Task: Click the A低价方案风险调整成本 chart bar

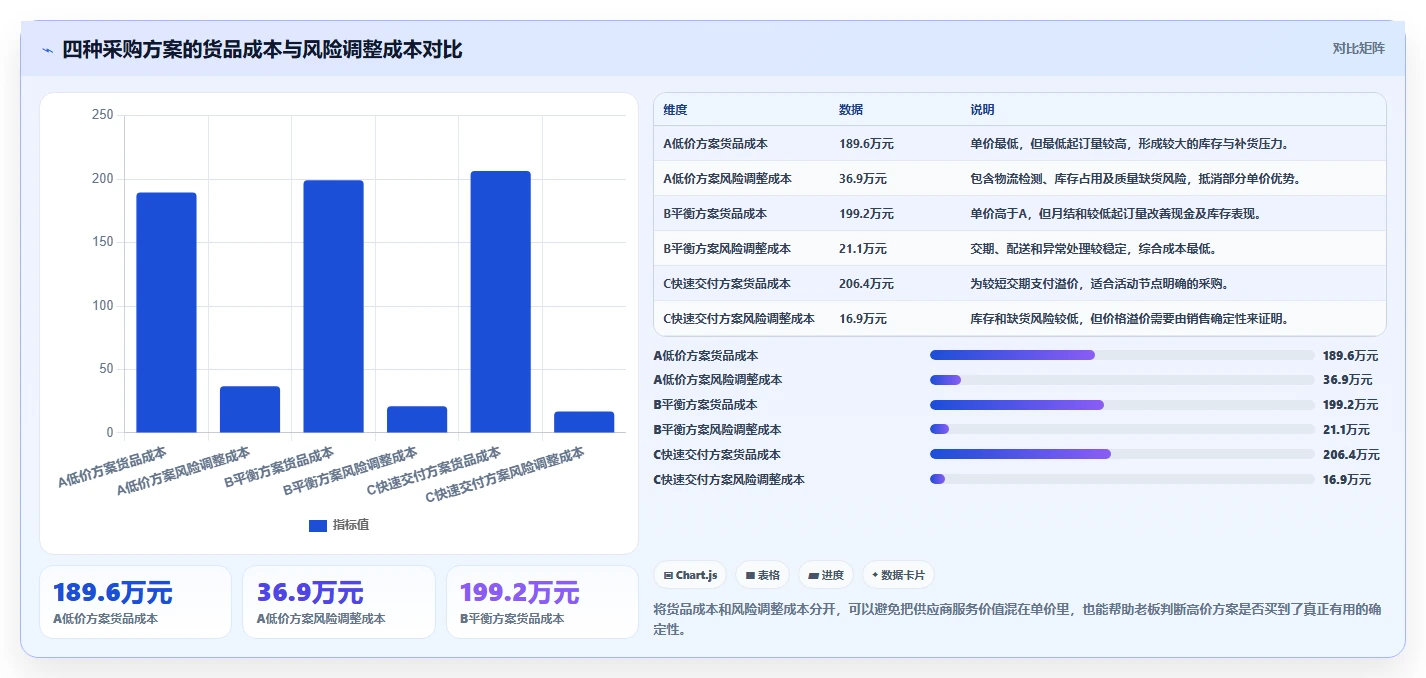Action: click(x=250, y=409)
